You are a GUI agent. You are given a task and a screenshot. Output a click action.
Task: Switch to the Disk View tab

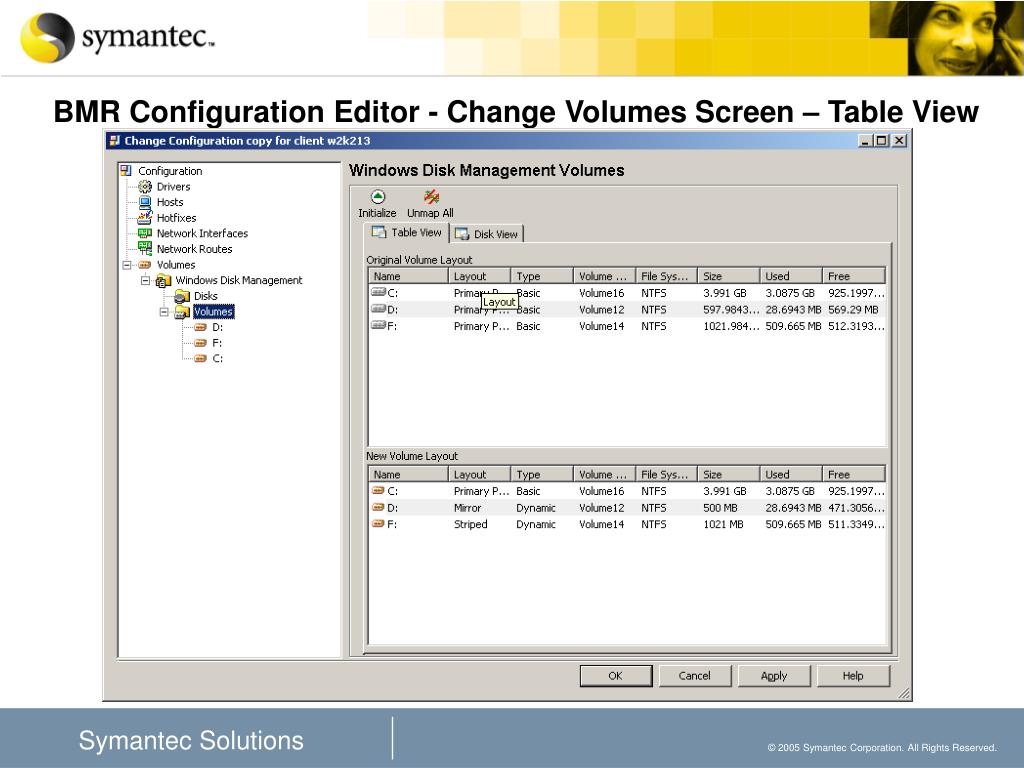(487, 234)
